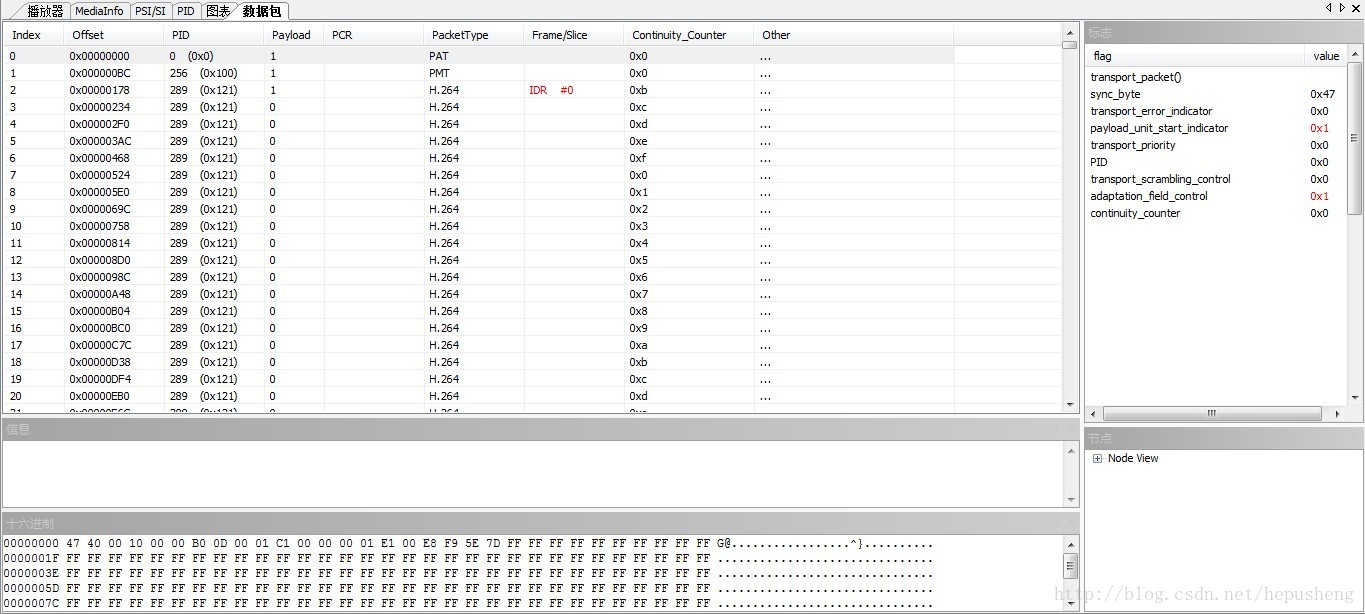Click the 0x47 sync_byte value

tap(1322, 94)
